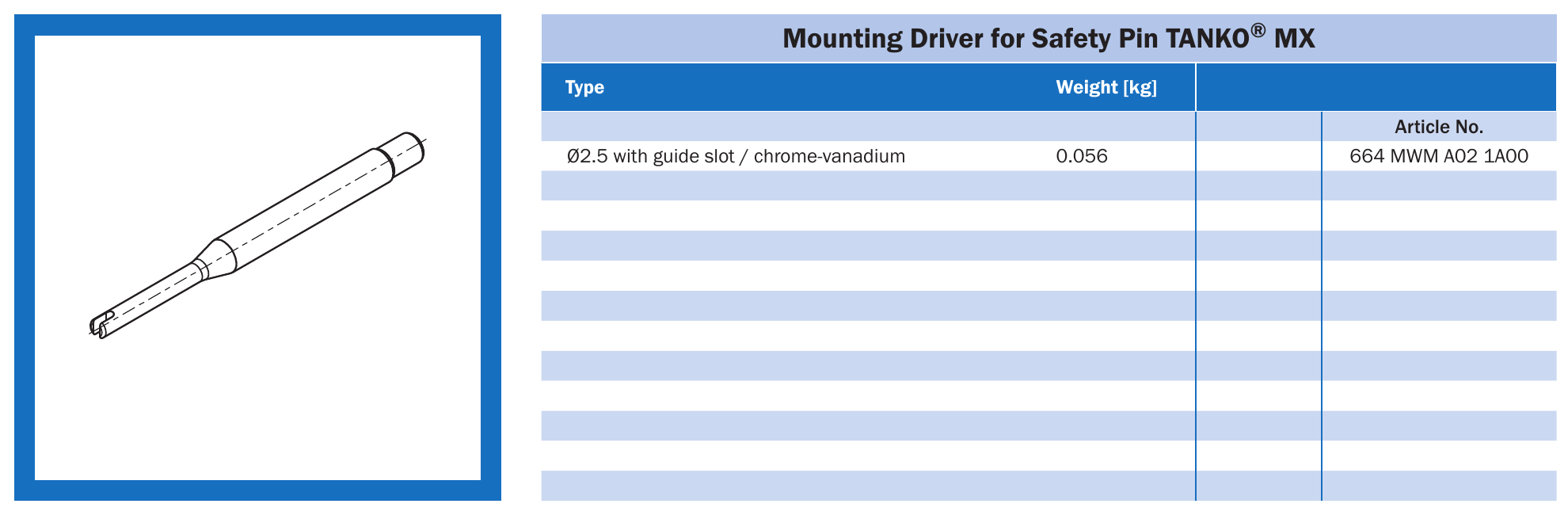Select article number 664 MWM A02 1A00
1568x515 pixels.
tap(1439, 156)
